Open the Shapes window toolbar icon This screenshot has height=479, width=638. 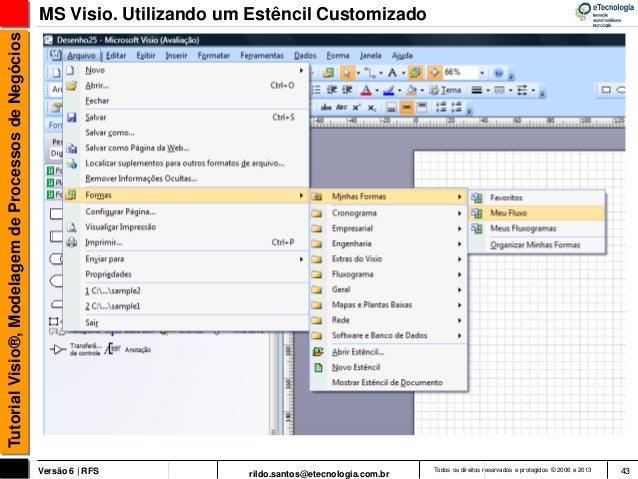point(328,73)
